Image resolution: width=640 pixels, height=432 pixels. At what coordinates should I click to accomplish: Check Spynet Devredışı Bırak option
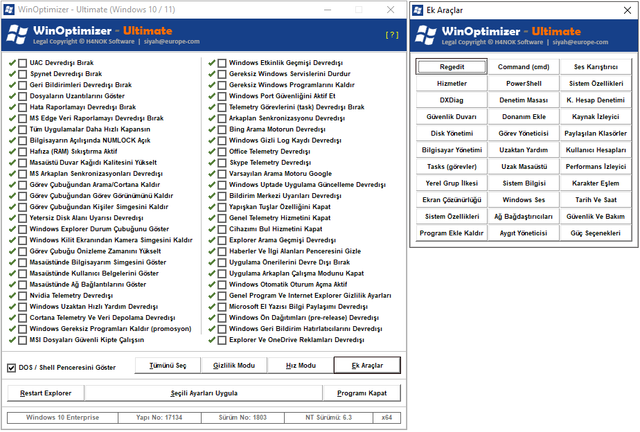coord(22,74)
